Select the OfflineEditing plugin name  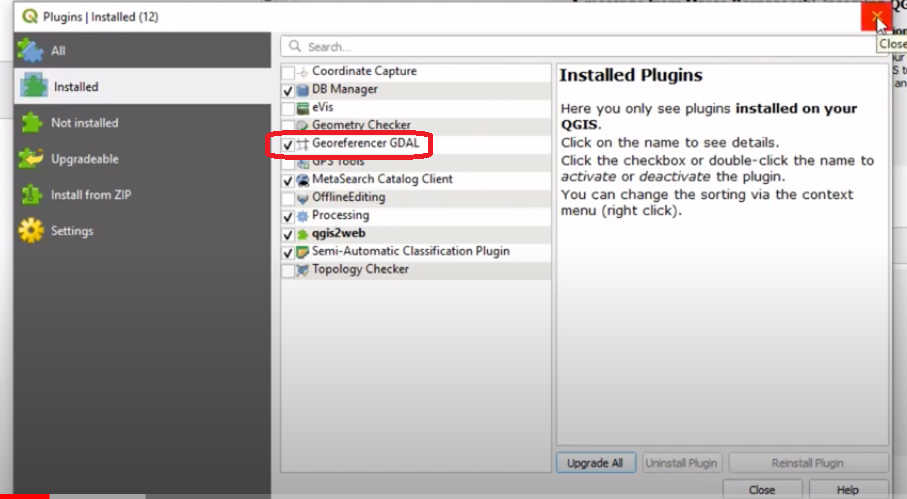click(x=349, y=197)
